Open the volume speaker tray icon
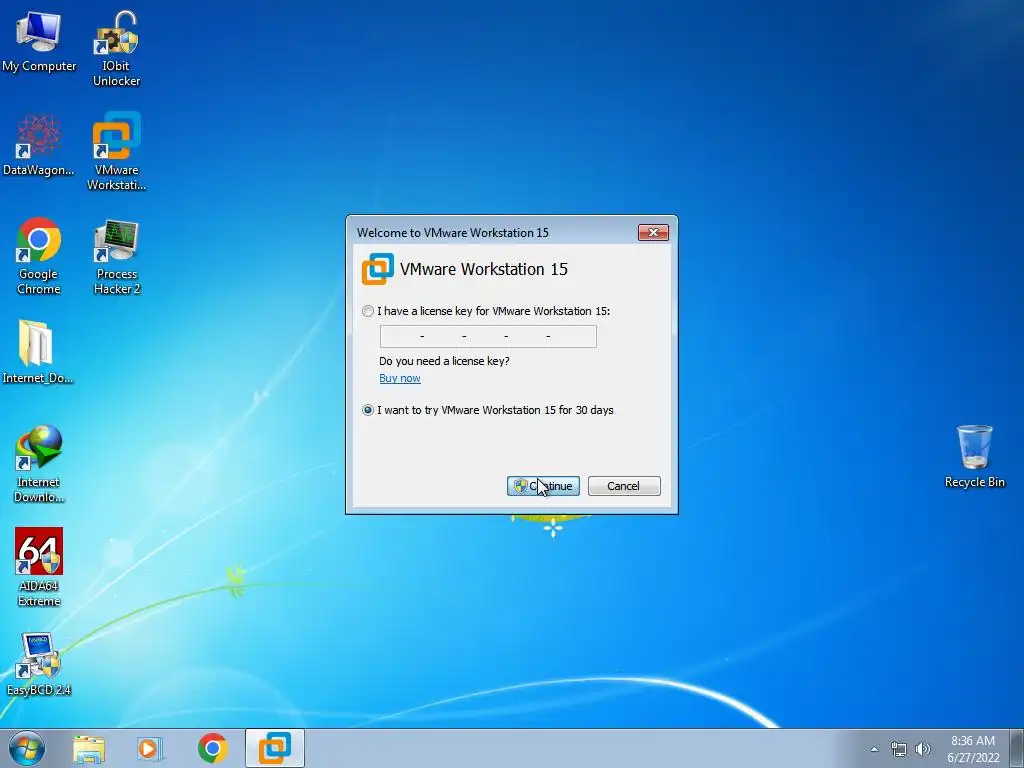 pyautogui.click(x=923, y=749)
